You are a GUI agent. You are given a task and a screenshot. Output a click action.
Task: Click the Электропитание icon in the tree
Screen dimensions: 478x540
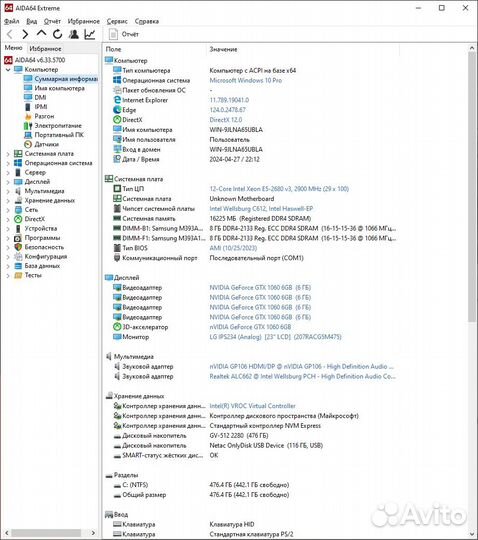tap(28, 126)
